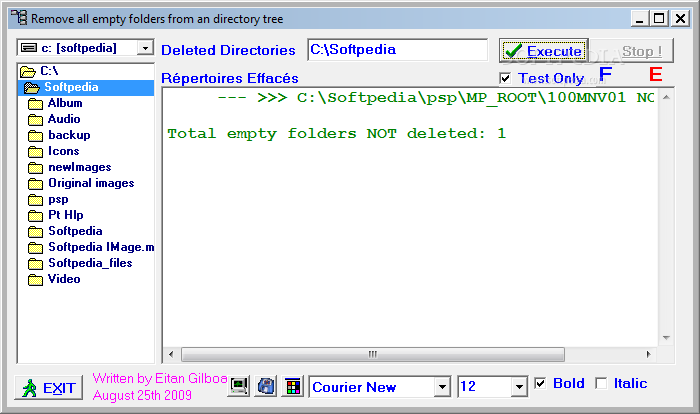Minimize the window
Image resolution: width=700 pixels, height=414 pixels.
pos(640,19)
